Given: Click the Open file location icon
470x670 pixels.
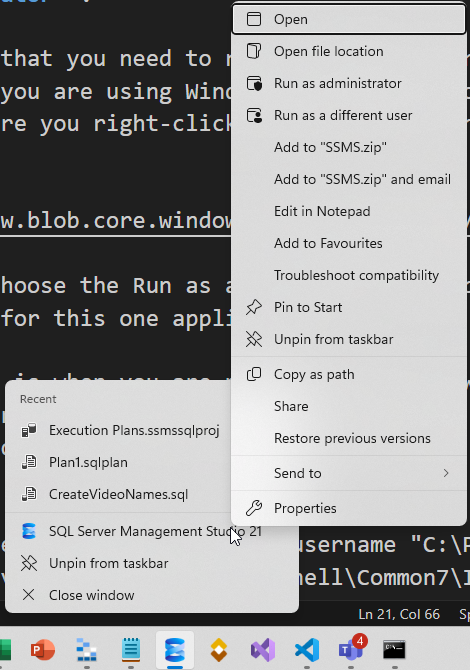Looking at the screenshot, I should [254, 51].
